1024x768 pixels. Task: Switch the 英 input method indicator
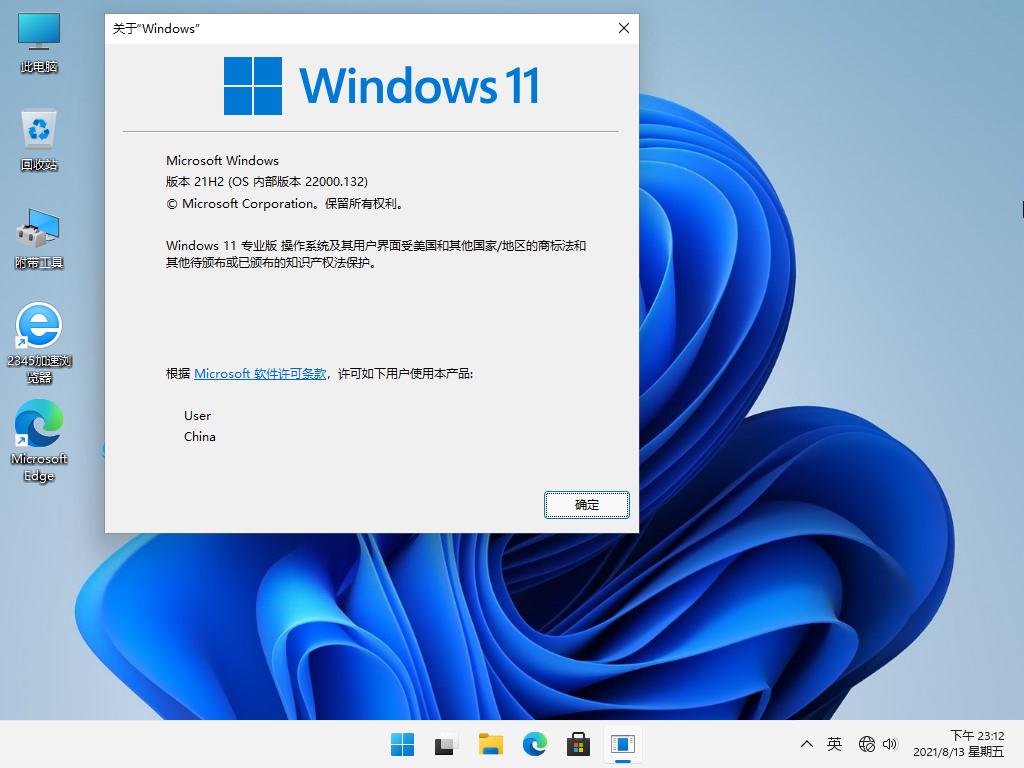click(835, 744)
